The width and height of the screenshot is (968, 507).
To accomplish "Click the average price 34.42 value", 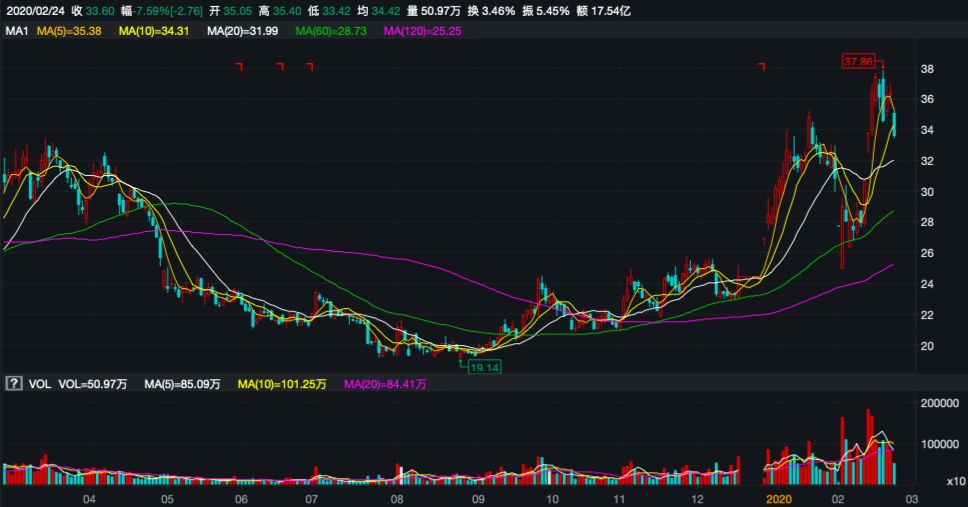I will point(386,11).
